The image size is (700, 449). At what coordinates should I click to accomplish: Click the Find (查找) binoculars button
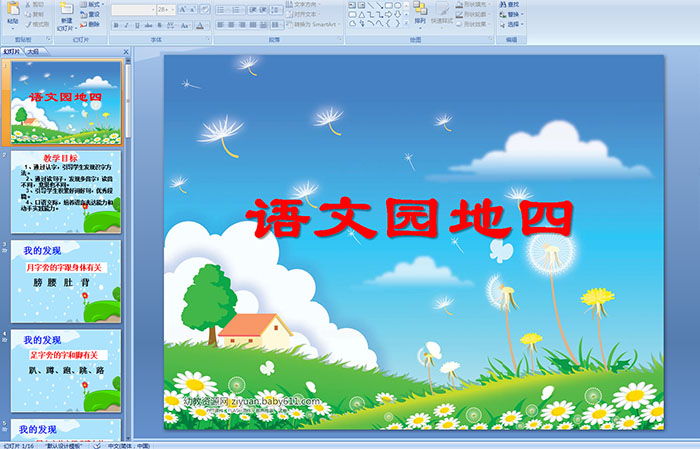[x=509, y=4]
